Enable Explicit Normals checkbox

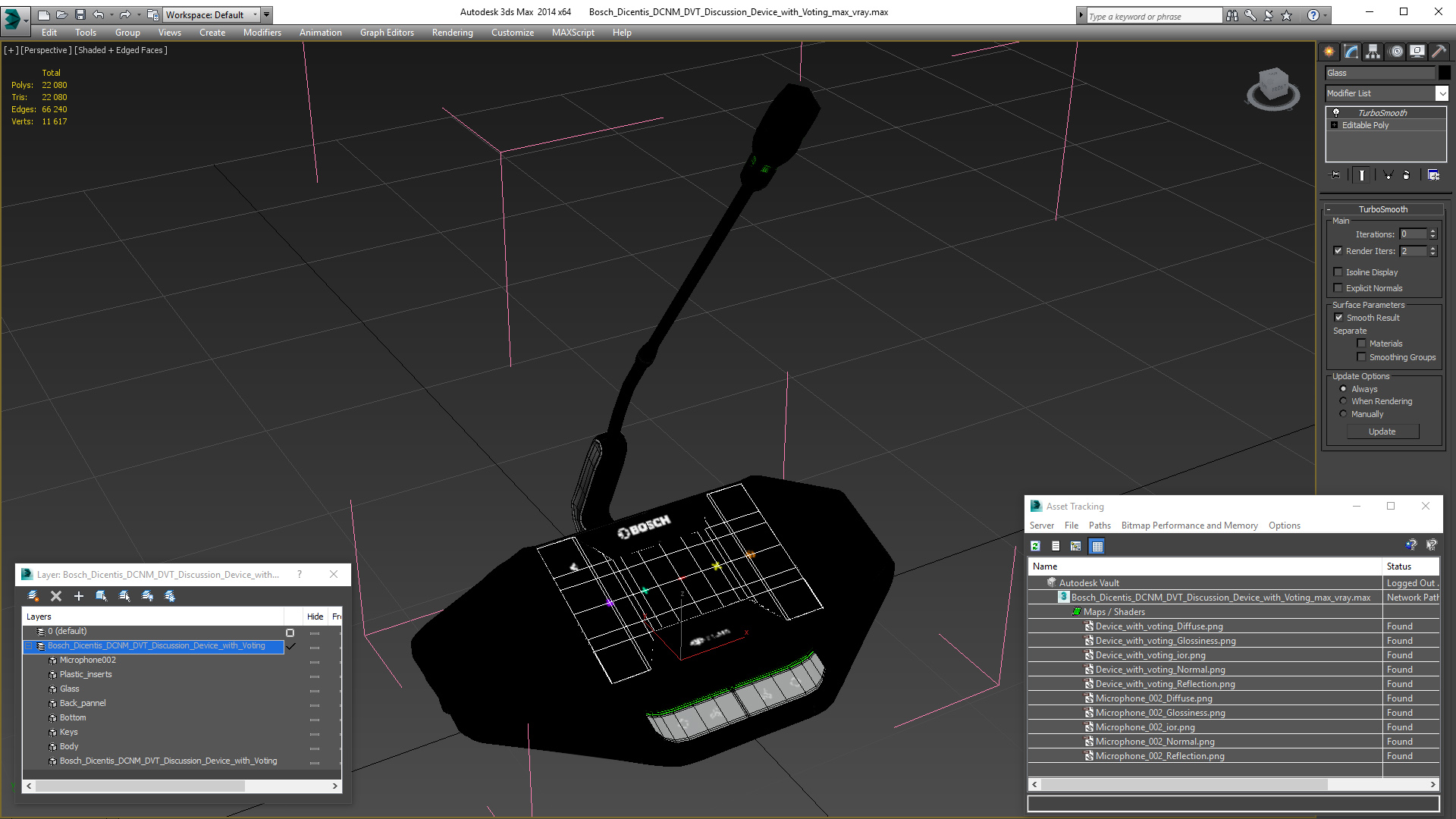pos(1338,288)
